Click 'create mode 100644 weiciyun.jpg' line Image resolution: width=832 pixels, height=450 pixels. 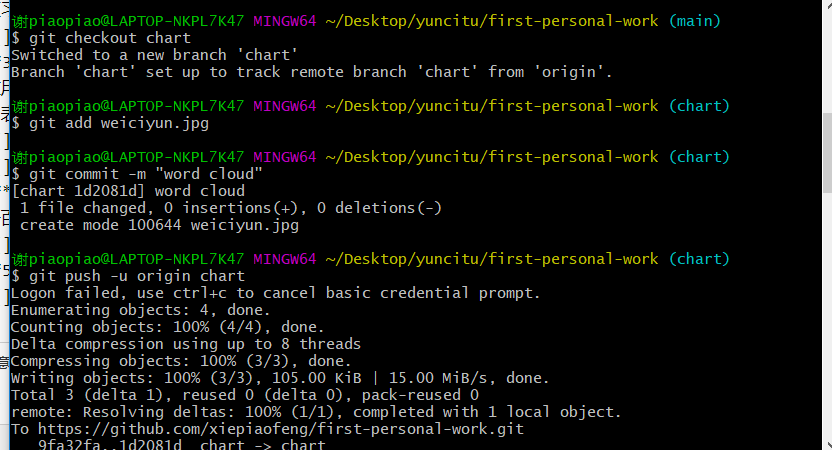pyautogui.click(x=159, y=225)
